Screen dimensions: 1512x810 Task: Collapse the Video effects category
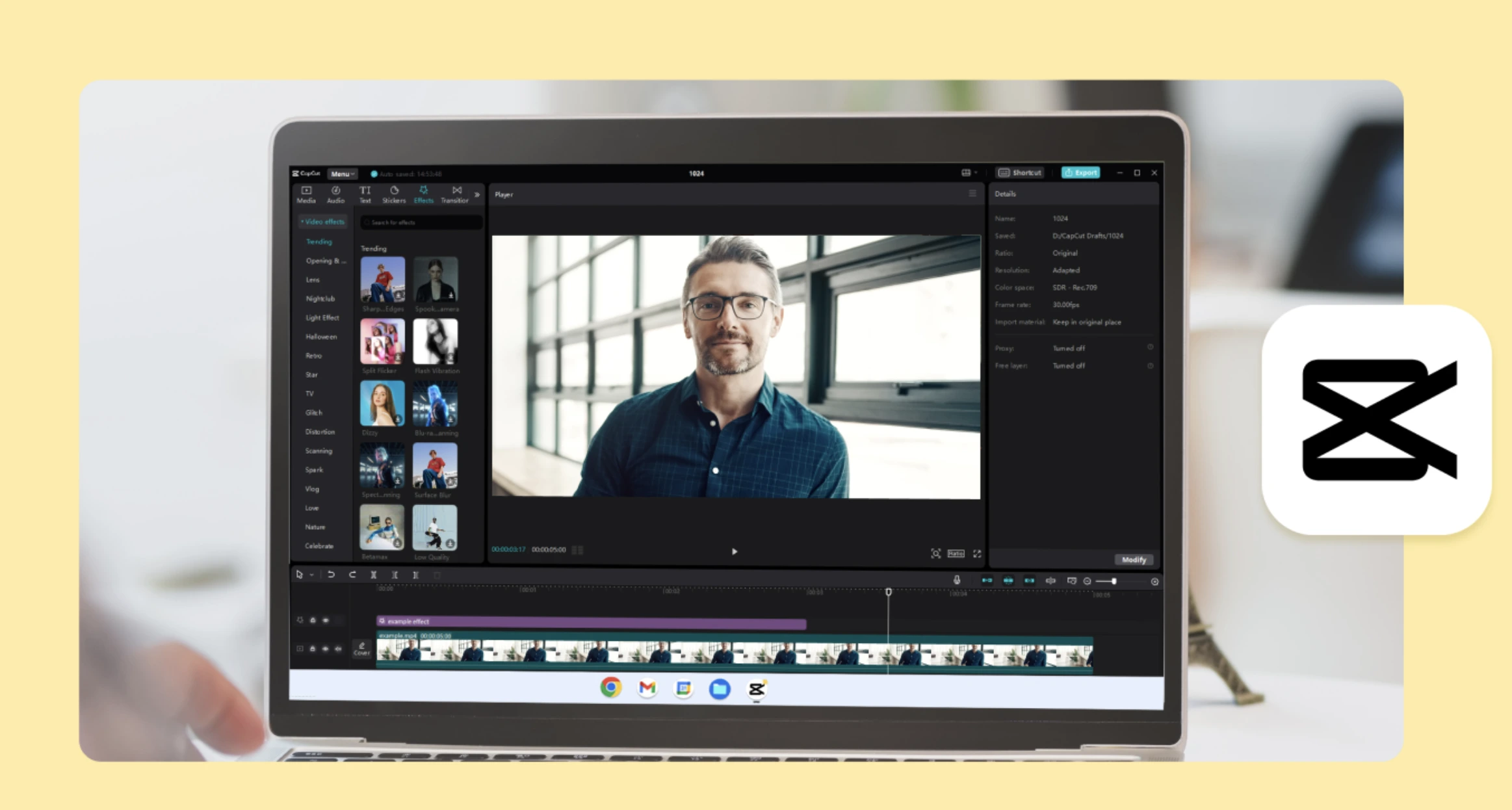323,222
